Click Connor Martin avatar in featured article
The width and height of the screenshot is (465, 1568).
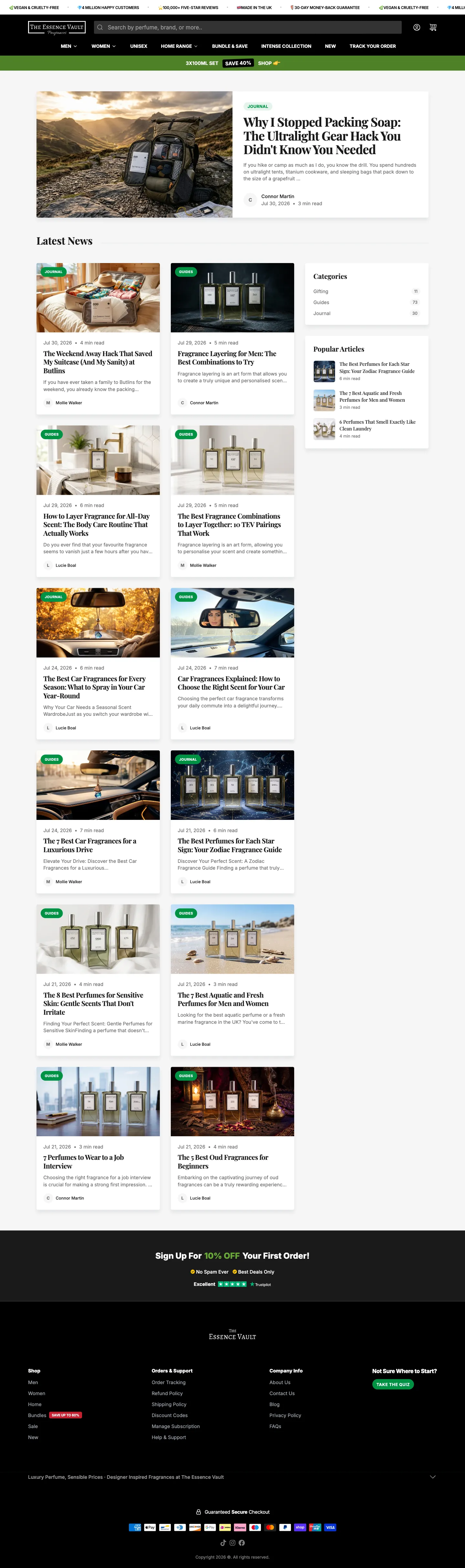point(250,200)
